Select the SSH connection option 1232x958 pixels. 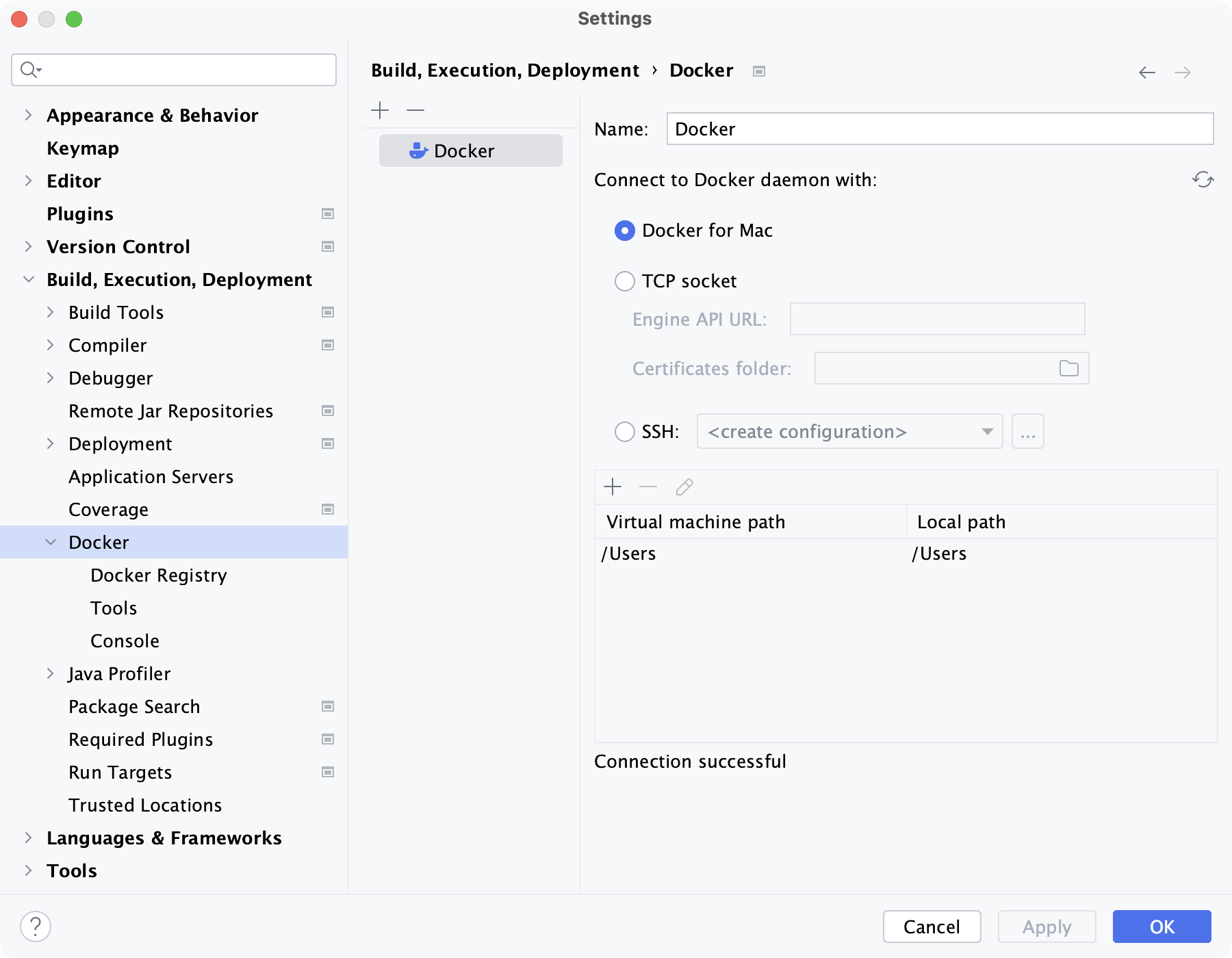pos(624,432)
